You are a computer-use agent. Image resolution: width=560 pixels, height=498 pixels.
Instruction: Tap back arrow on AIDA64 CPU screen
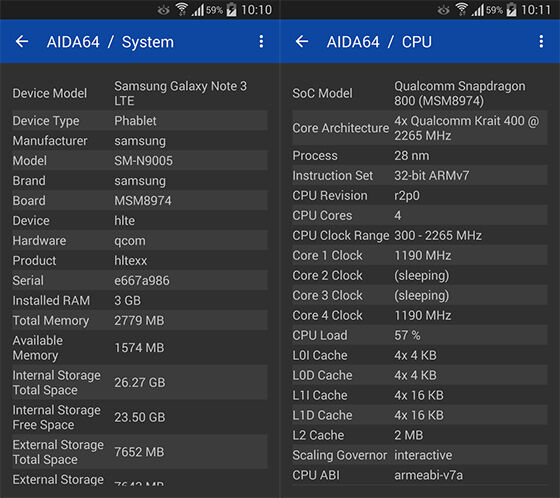[x=302, y=41]
